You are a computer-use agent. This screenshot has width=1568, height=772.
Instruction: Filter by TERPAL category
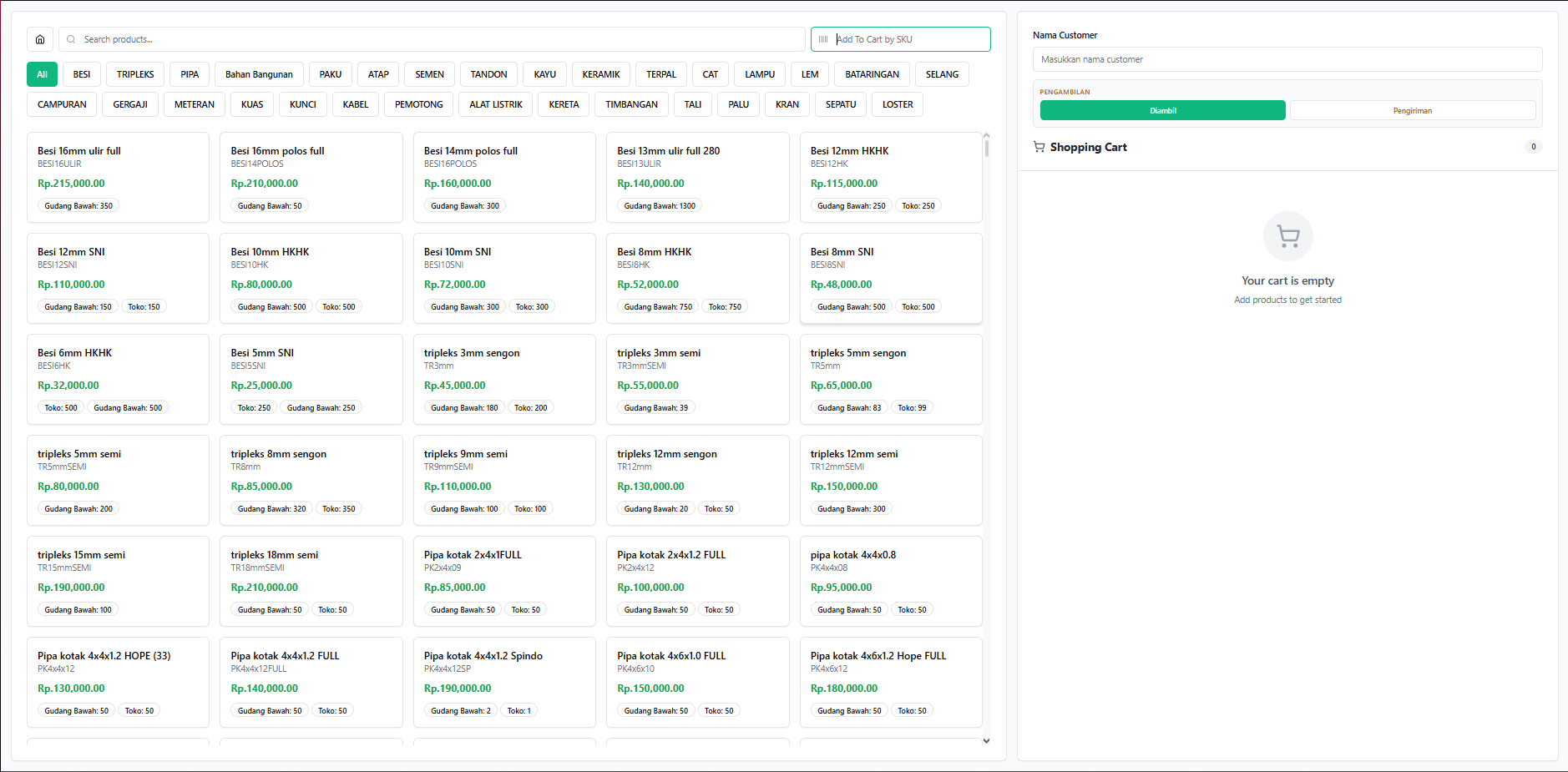coord(661,74)
